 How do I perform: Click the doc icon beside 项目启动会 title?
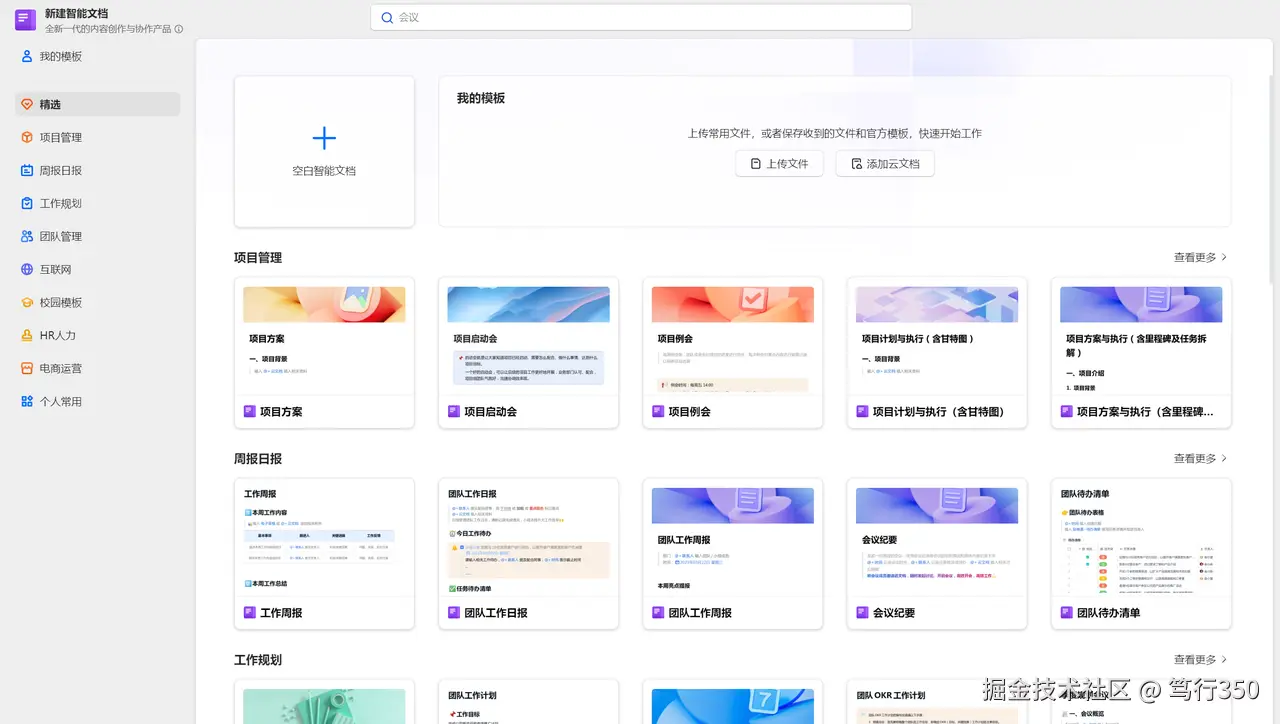tap(454, 411)
